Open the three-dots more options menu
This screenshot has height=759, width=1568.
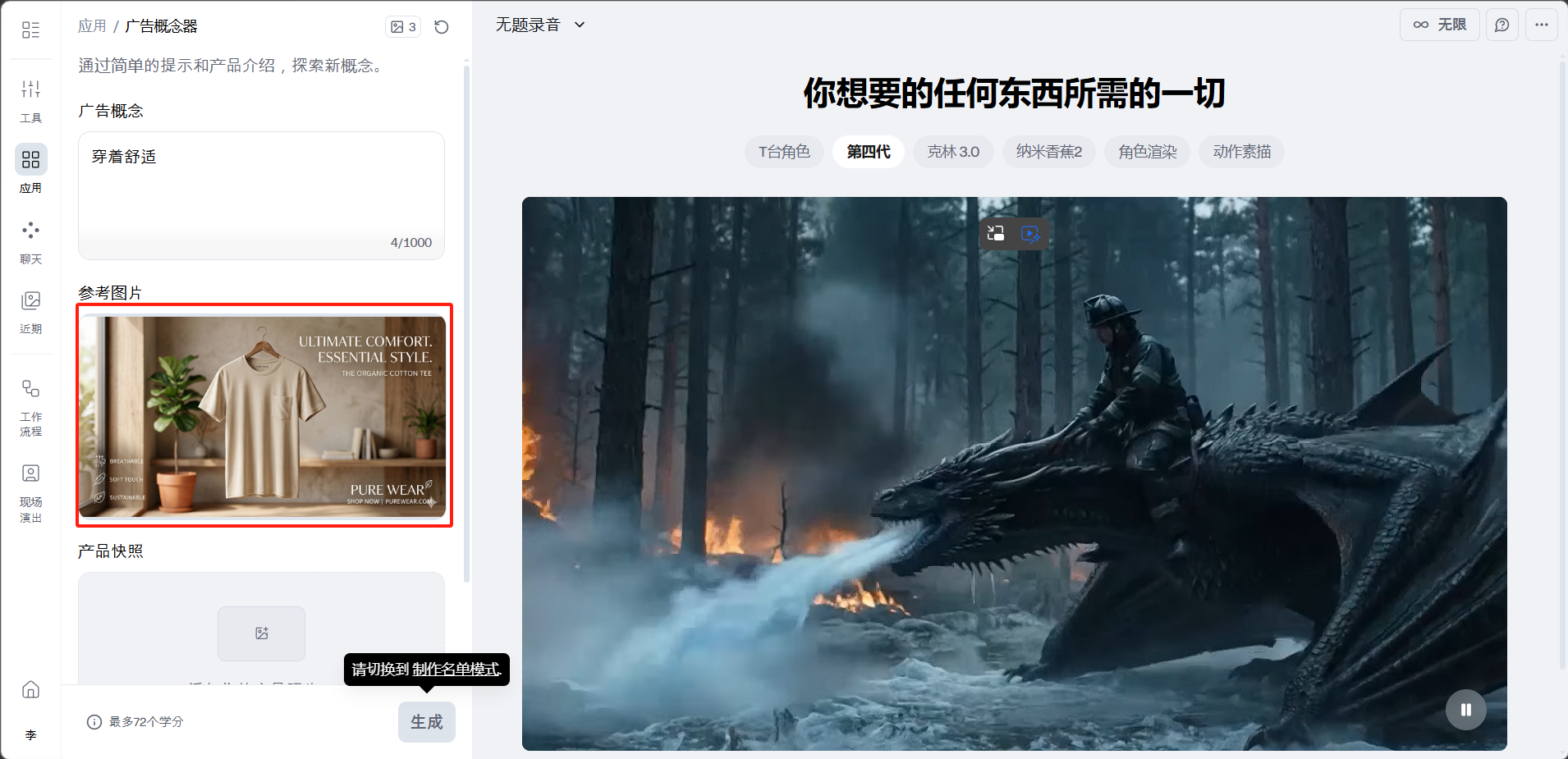[1541, 25]
